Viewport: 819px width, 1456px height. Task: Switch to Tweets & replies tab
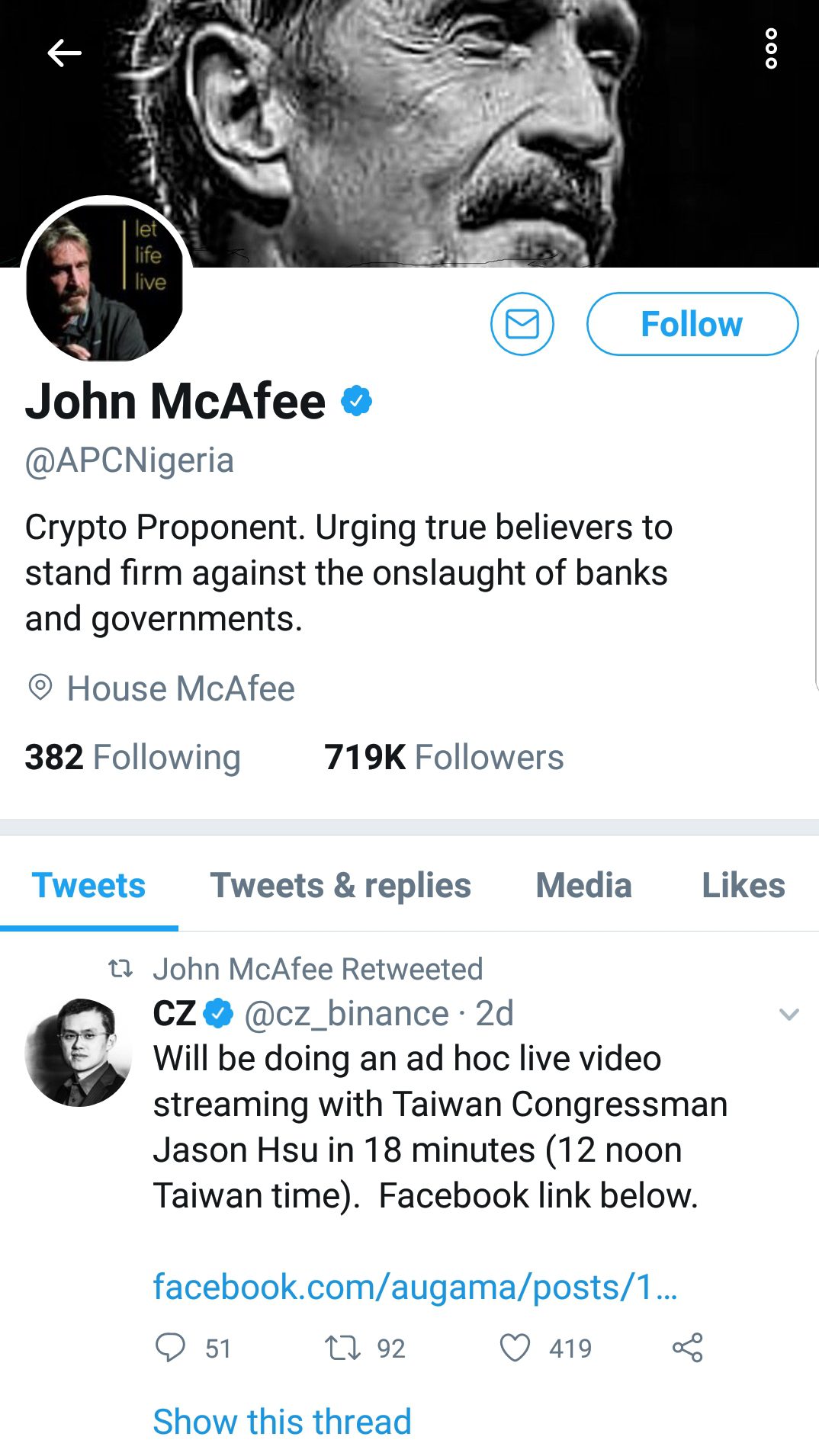(341, 885)
